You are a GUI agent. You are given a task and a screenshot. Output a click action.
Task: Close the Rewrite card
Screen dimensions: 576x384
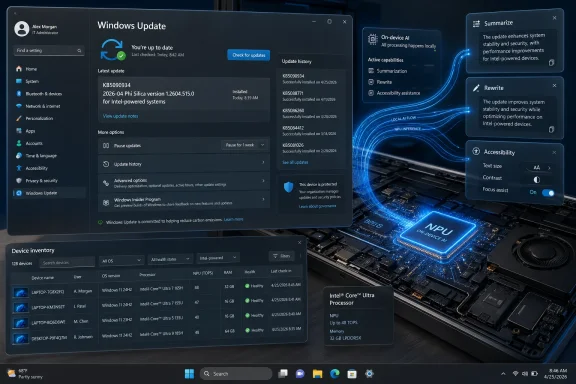coord(554,85)
